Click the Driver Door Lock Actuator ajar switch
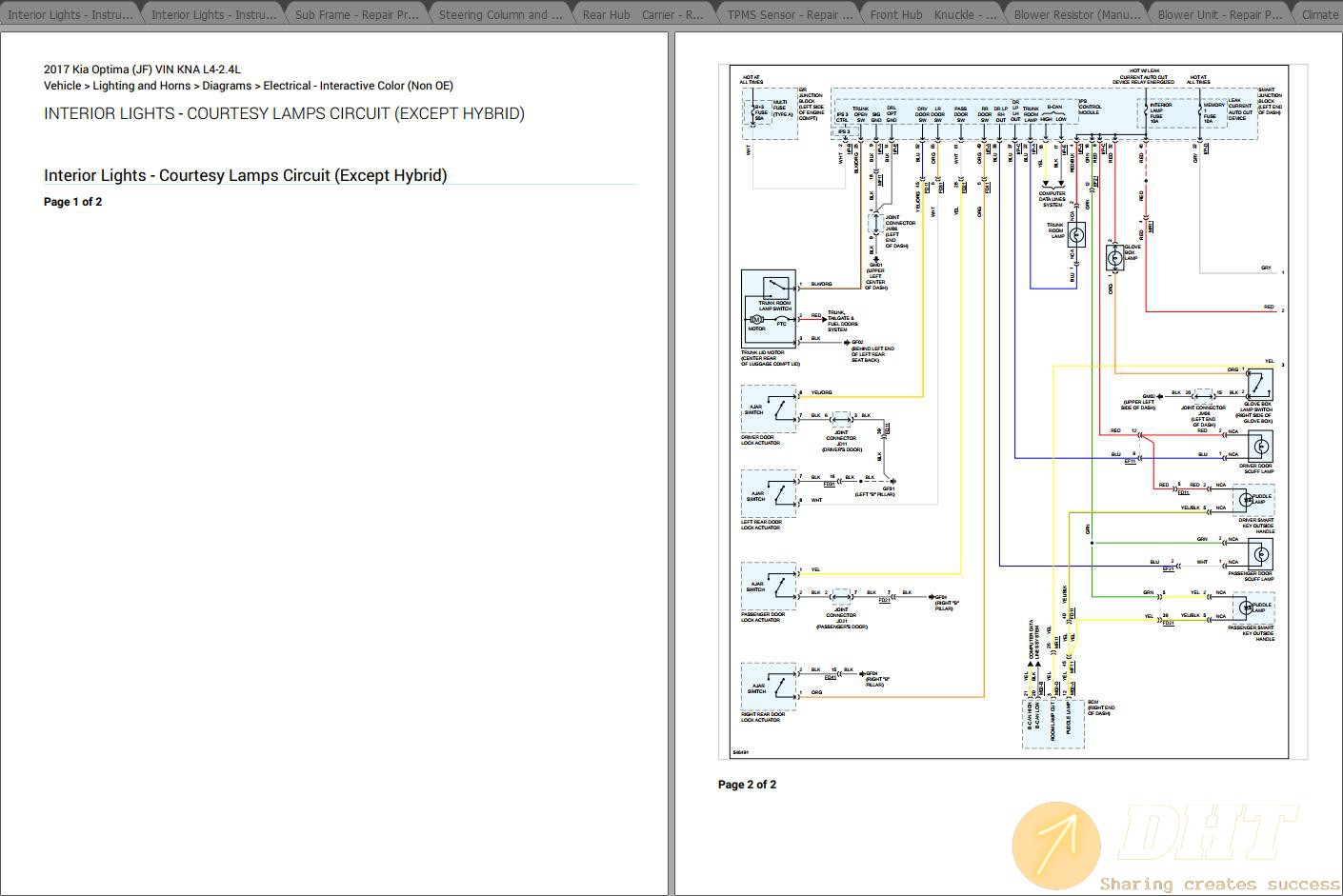This screenshot has width=1343, height=896. pos(769,409)
